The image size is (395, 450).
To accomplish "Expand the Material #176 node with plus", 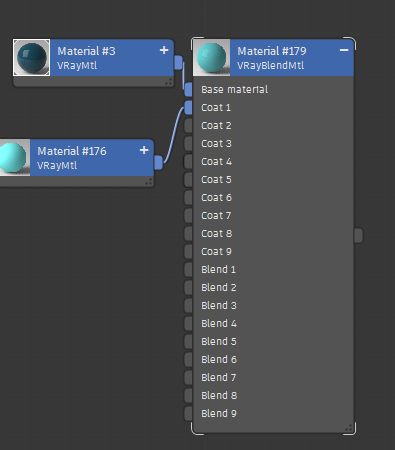I will click(144, 150).
